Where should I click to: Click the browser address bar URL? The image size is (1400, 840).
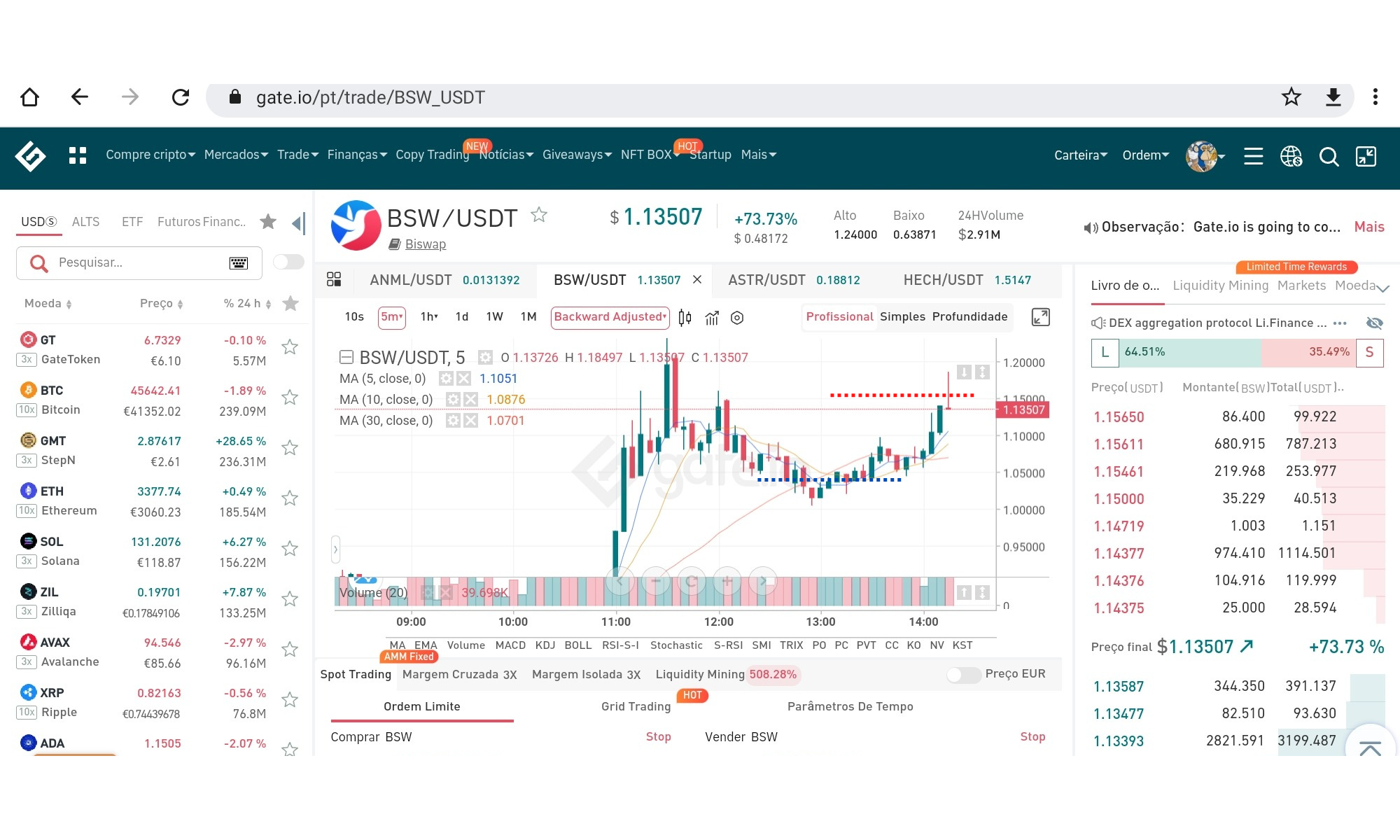click(370, 97)
